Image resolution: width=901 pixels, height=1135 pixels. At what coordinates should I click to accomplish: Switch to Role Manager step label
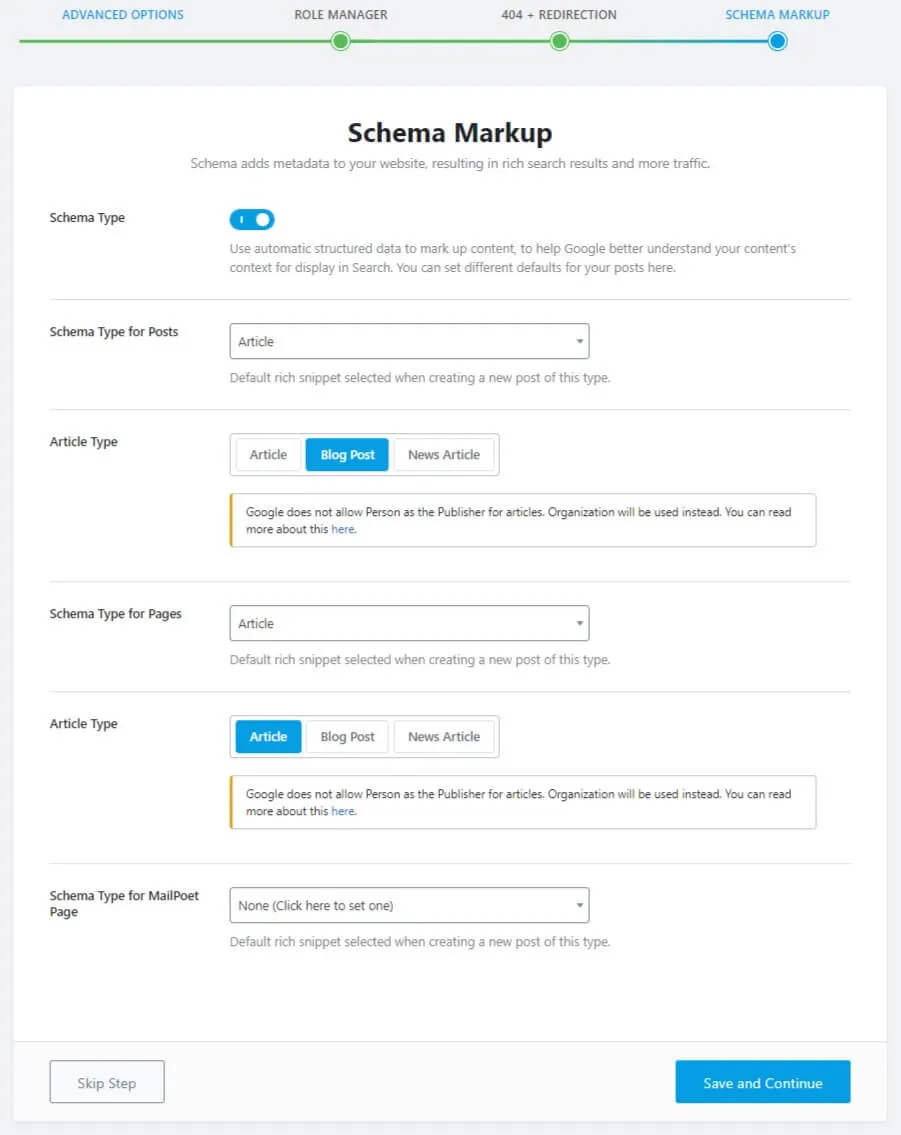[x=340, y=15]
